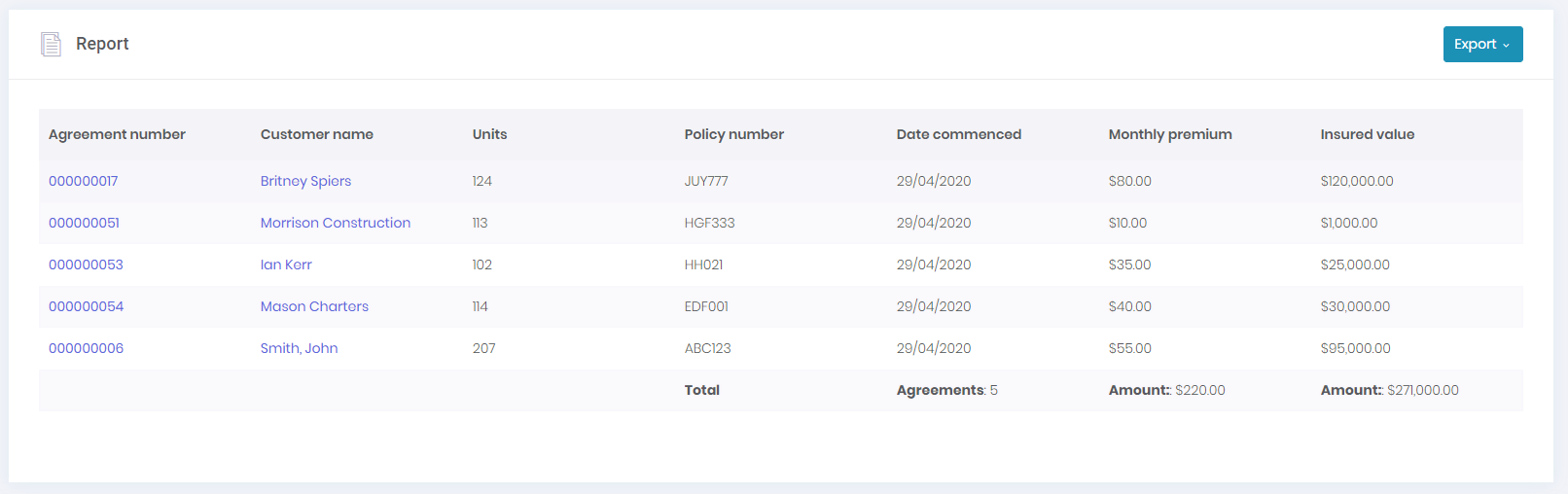Open agreement number 000000053
1568x494 pixels.
(x=86, y=265)
